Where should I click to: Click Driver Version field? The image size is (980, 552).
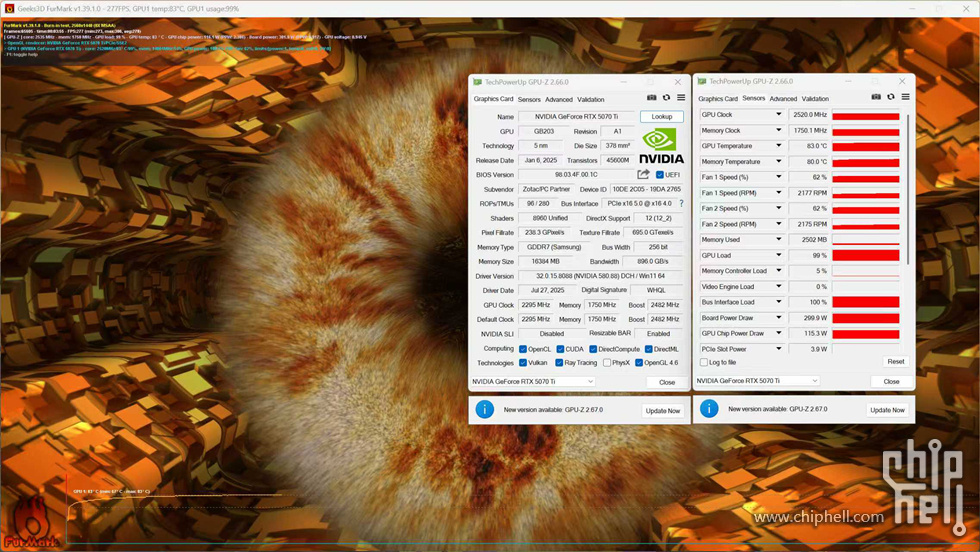(600, 276)
